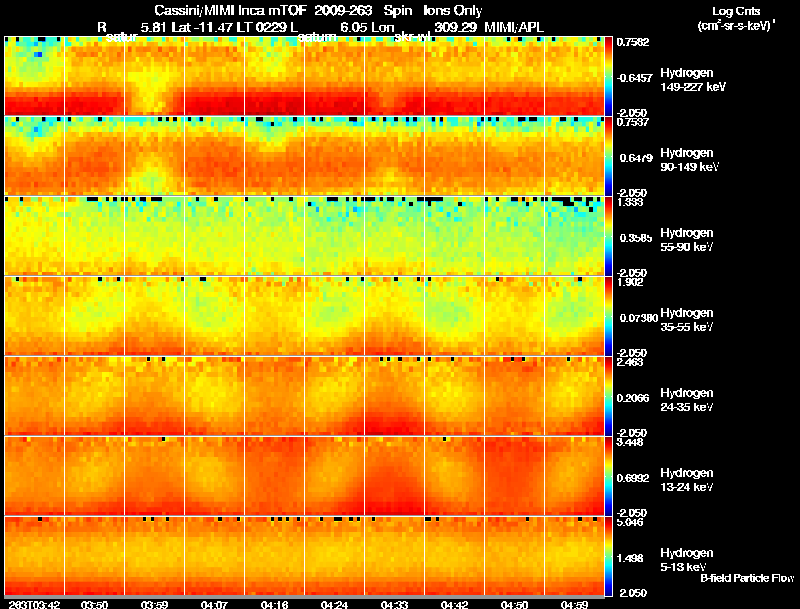Click the colorbar beside Hydrogen 13-24 keV
This screenshot has width=800, height=609.
click(x=608, y=476)
